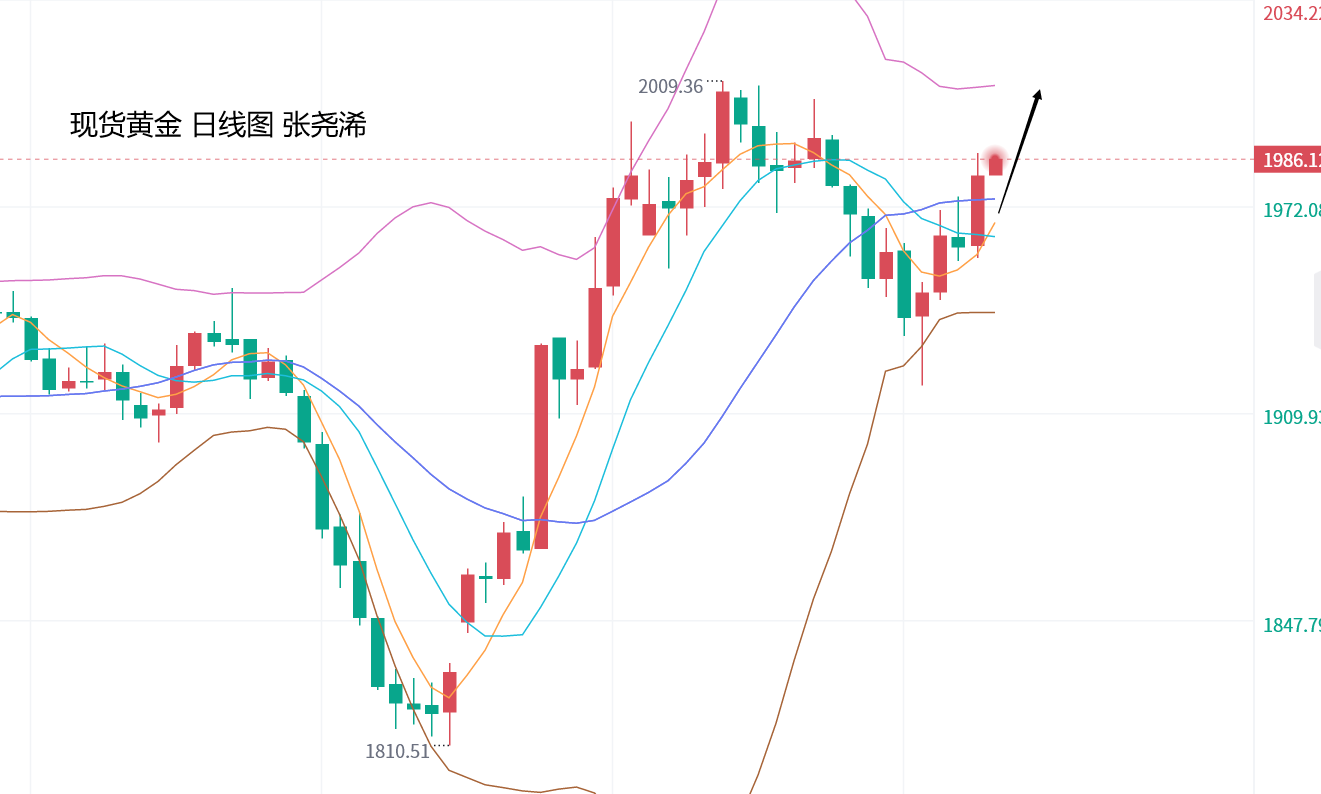Click the pink upper Bollinger band end
This screenshot has width=1321, height=794.
[992, 86]
